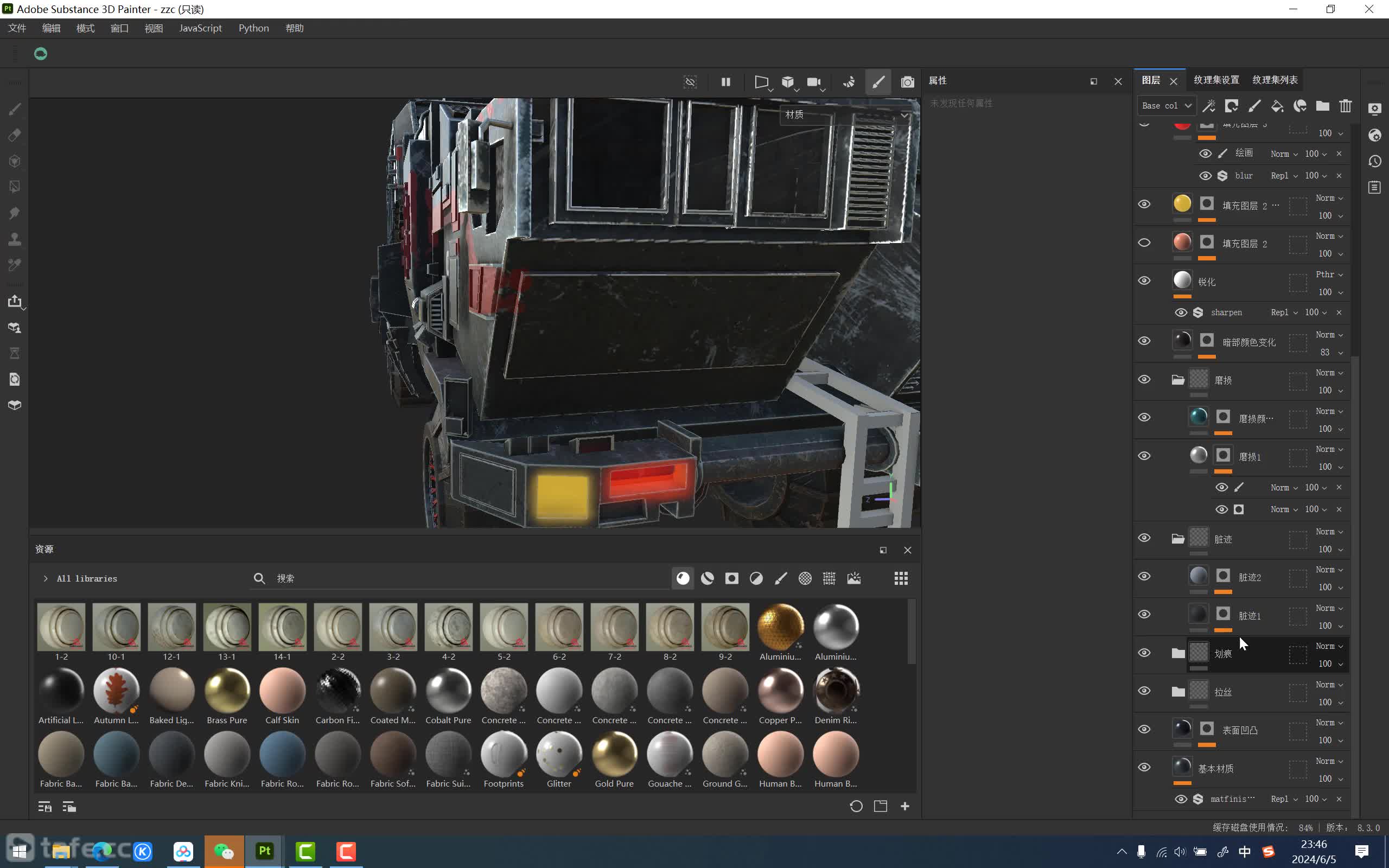Screen dimensions: 1389x868
Task: Open blend mode dropdown for 锐化 layer
Action: pyautogui.click(x=1329, y=275)
